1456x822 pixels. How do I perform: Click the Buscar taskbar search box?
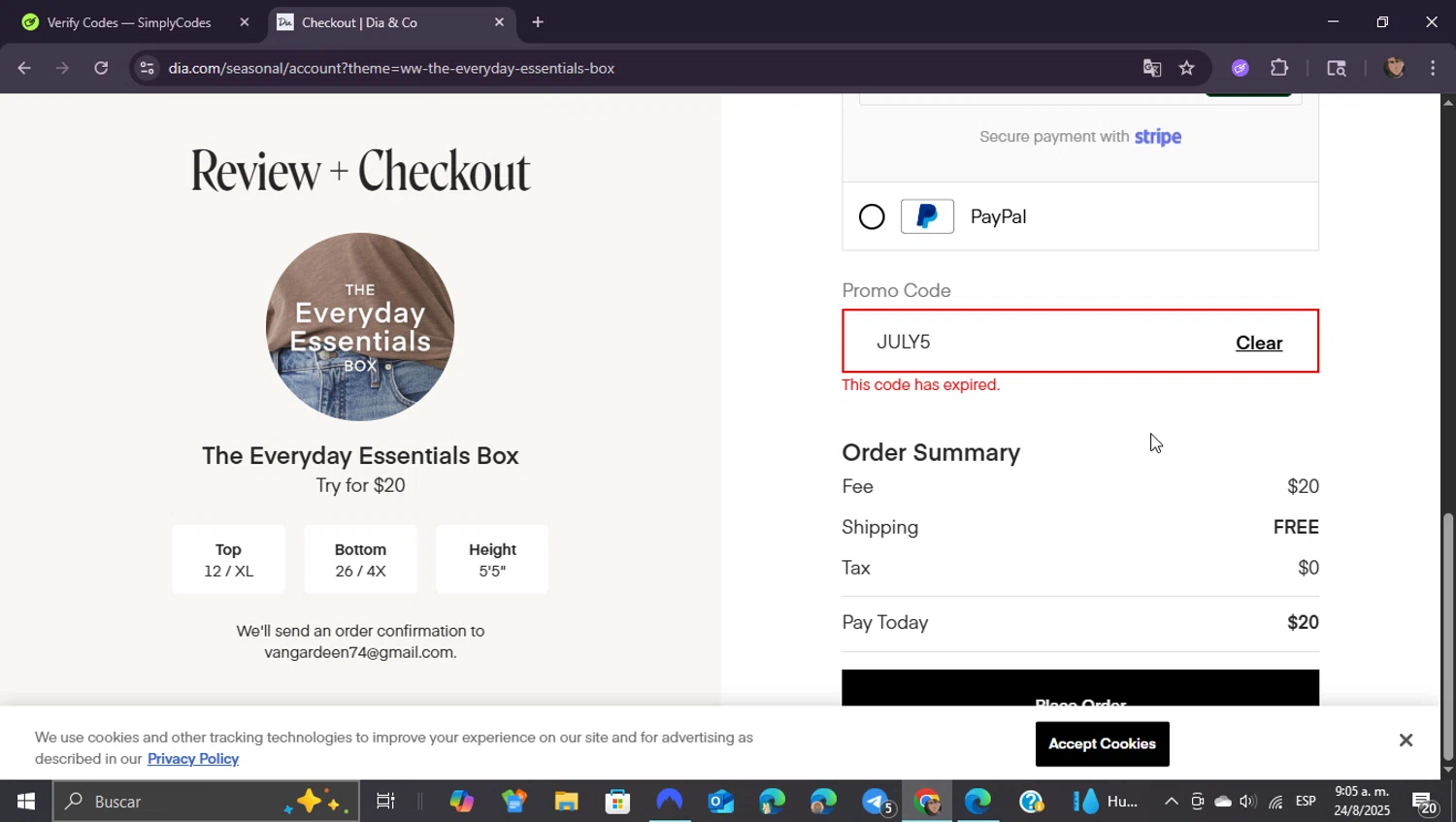click(206, 802)
